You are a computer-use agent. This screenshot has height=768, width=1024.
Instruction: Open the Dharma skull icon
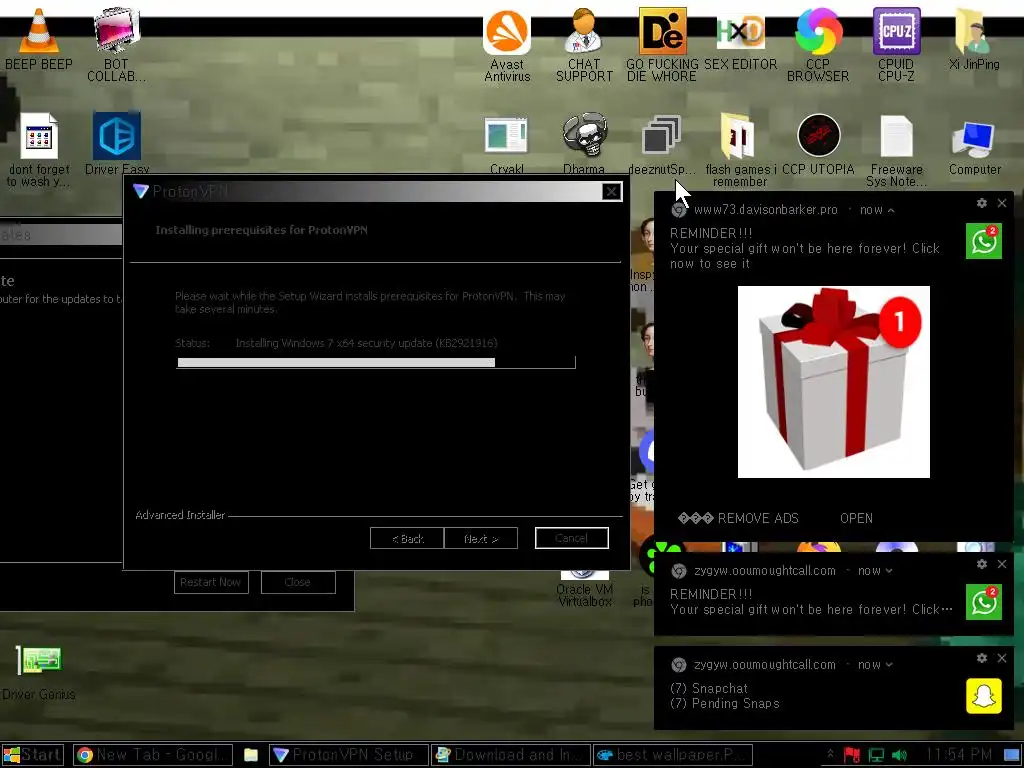(x=584, y=136)
